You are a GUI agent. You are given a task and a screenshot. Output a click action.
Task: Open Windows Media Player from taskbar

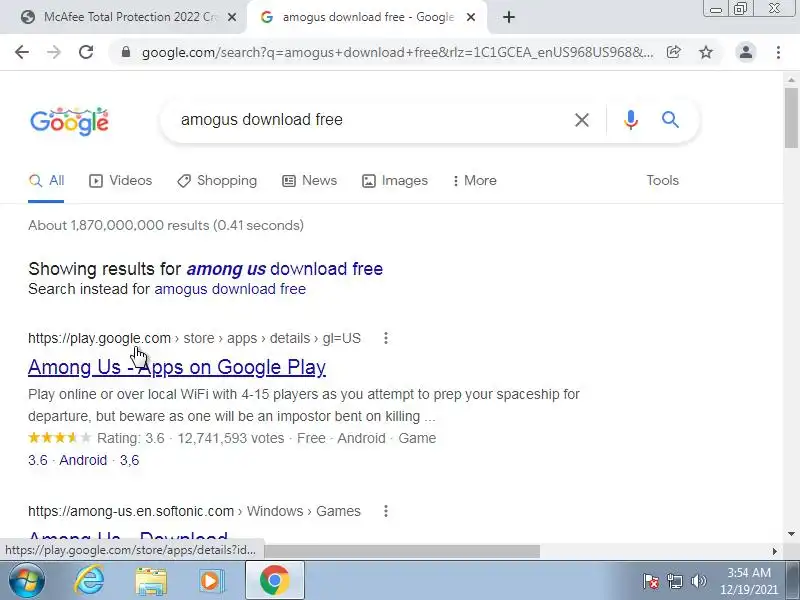tap(212, 581)
